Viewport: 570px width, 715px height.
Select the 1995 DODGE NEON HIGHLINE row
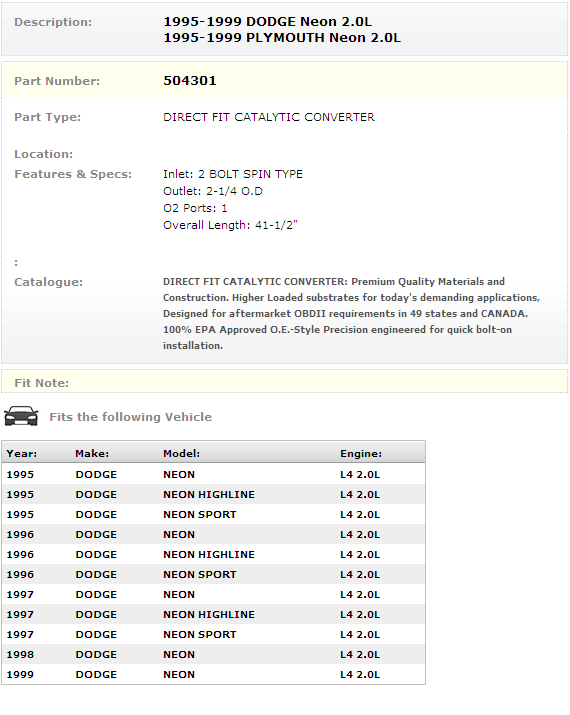click(213, 494)
